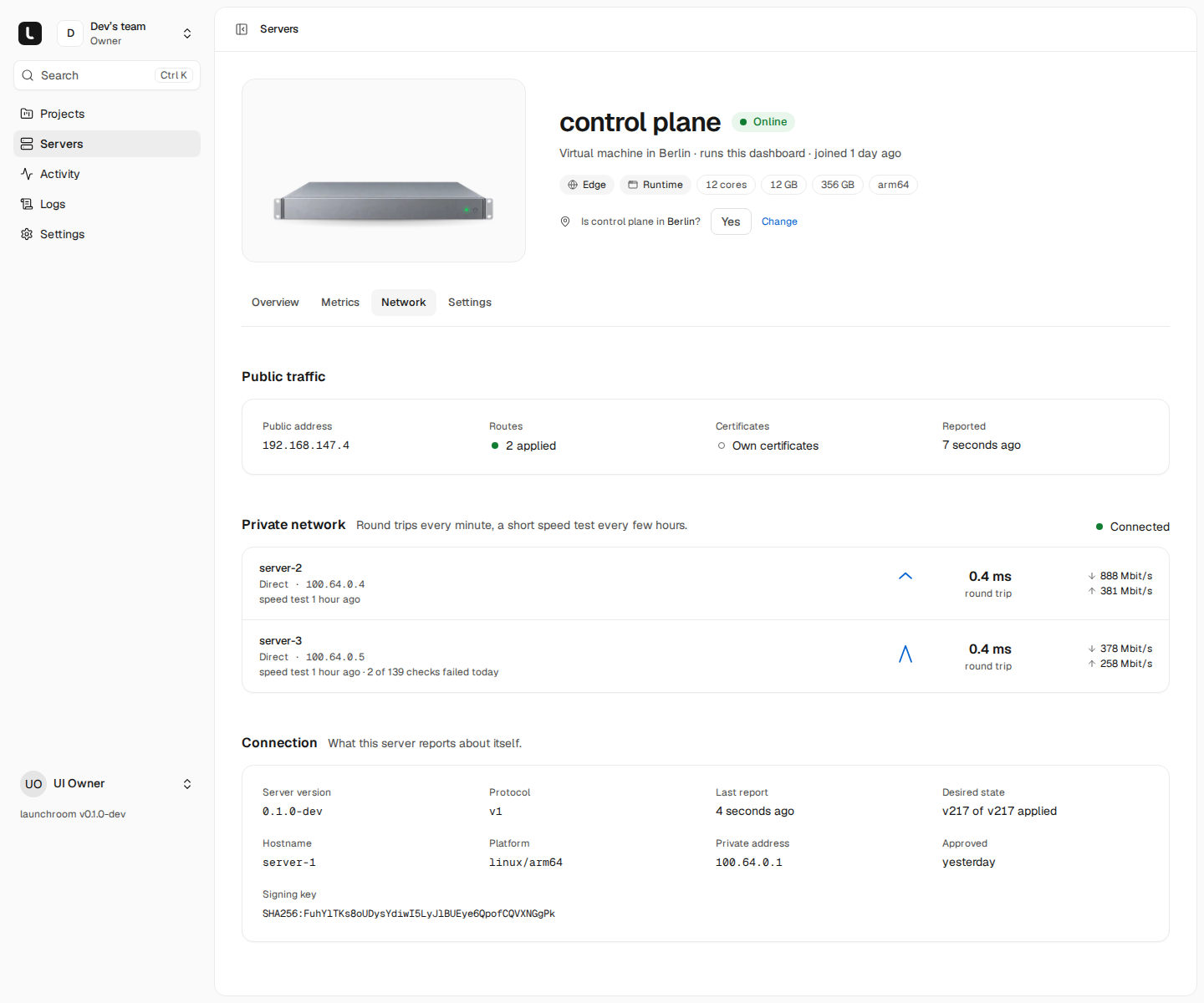1204x1003 pixels.
Task: Click the UO user avatar
Action: point(33,784)
